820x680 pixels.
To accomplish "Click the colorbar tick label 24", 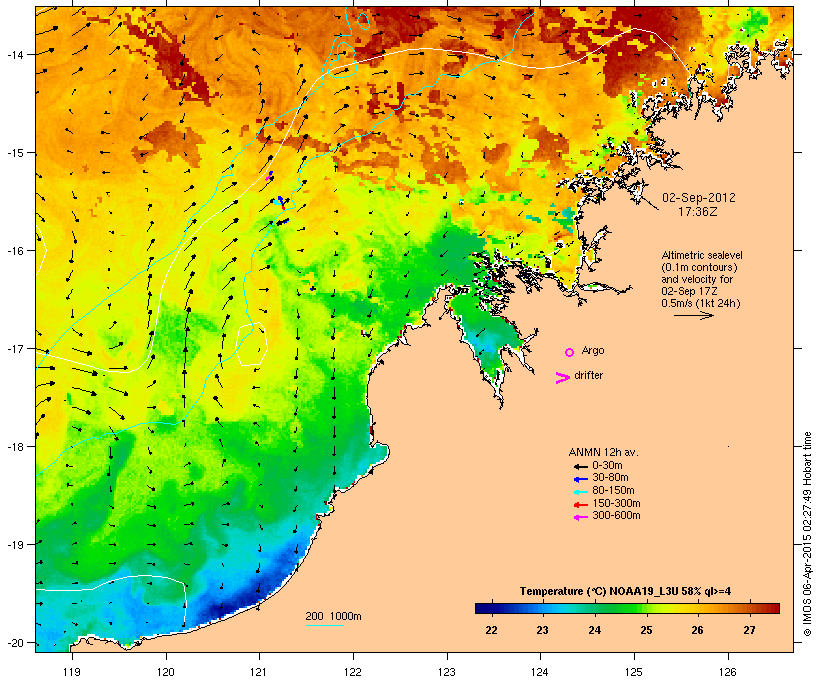I will [595, 630].
